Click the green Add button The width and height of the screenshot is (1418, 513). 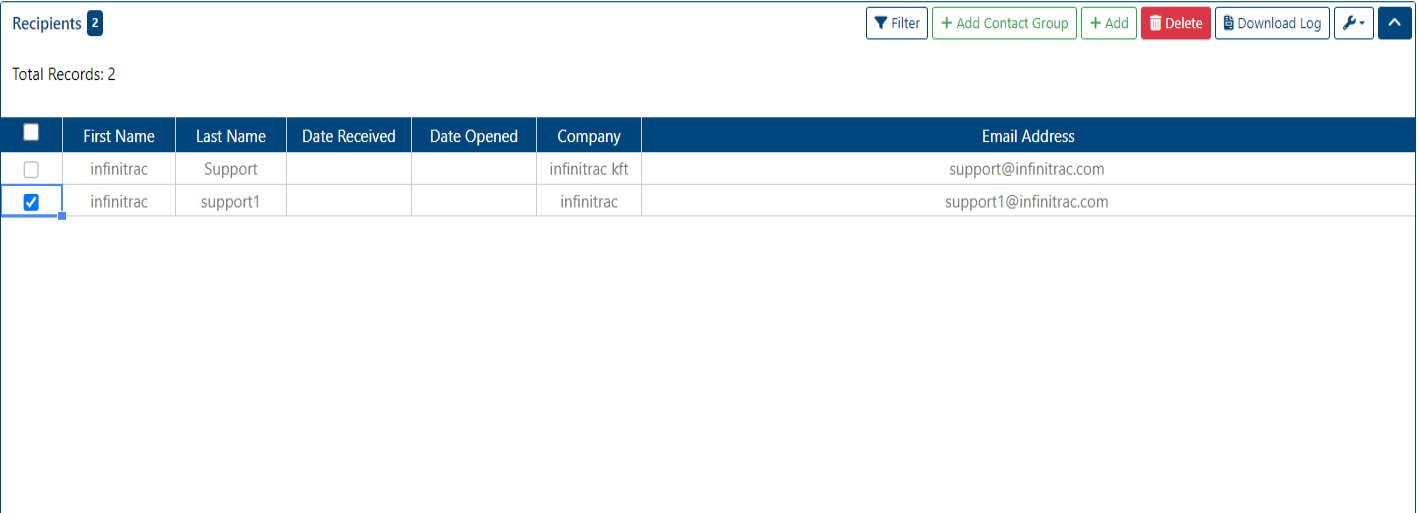(x=1109, y=23)
